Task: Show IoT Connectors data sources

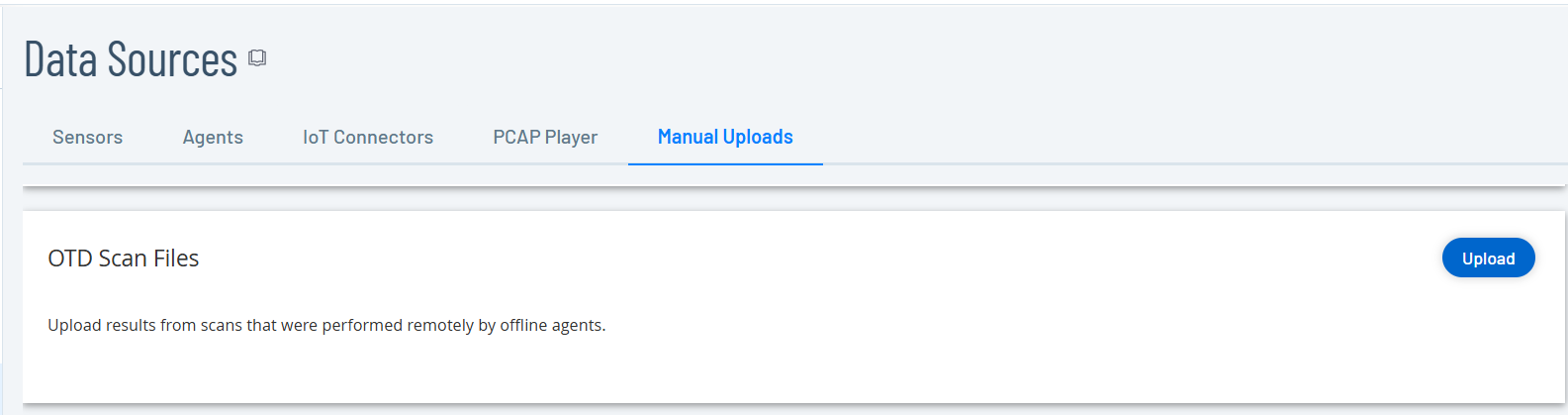Action: pos(368,137)
